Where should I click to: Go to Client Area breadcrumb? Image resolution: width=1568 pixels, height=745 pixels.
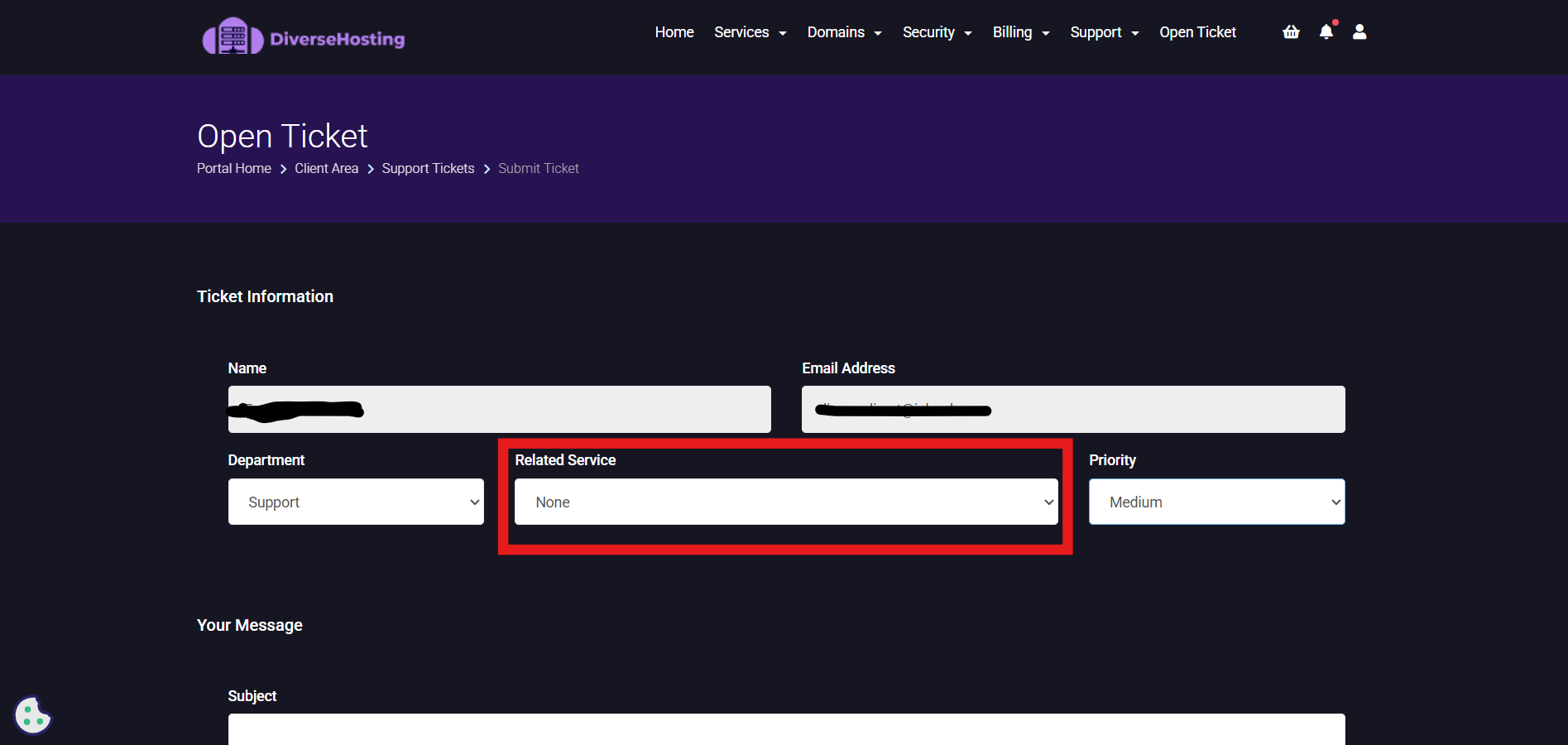coord(326,168)
